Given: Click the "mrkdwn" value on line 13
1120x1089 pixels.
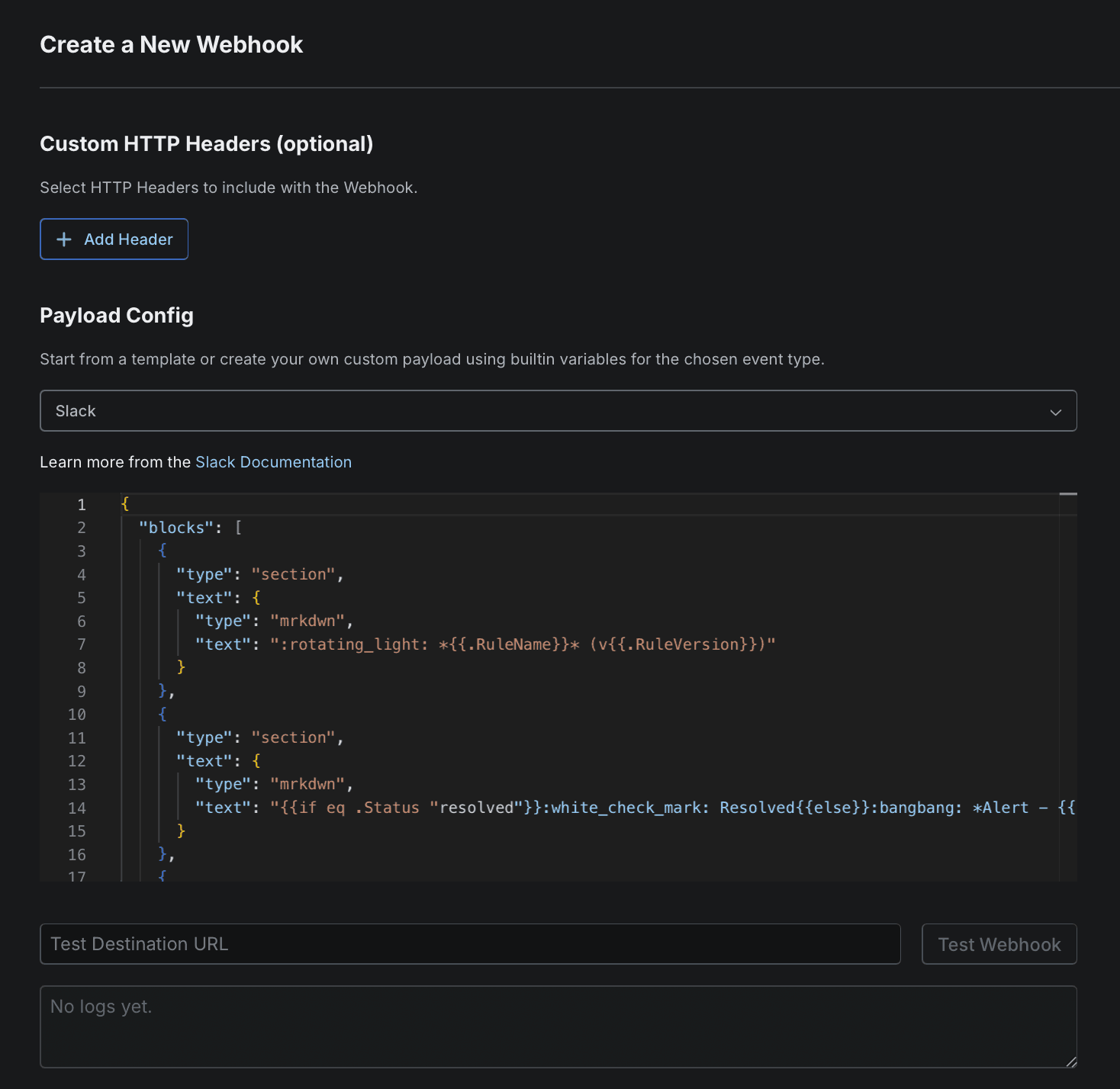Looking at the screenshot, I should (x=307, y=784).
